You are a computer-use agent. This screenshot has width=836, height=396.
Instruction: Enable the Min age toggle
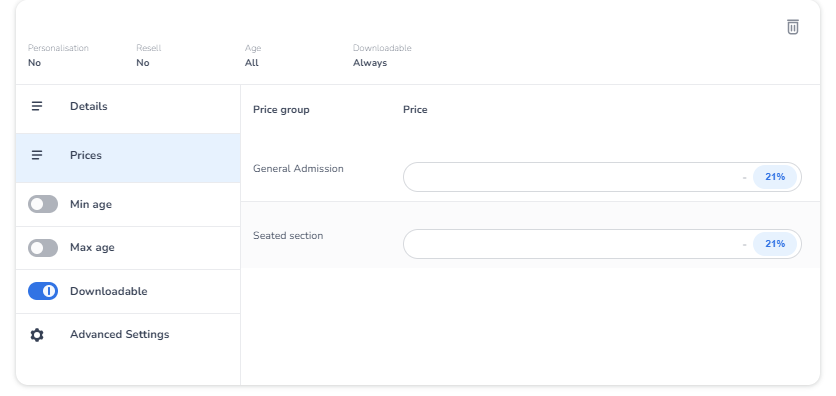click(x=43, y=204)
